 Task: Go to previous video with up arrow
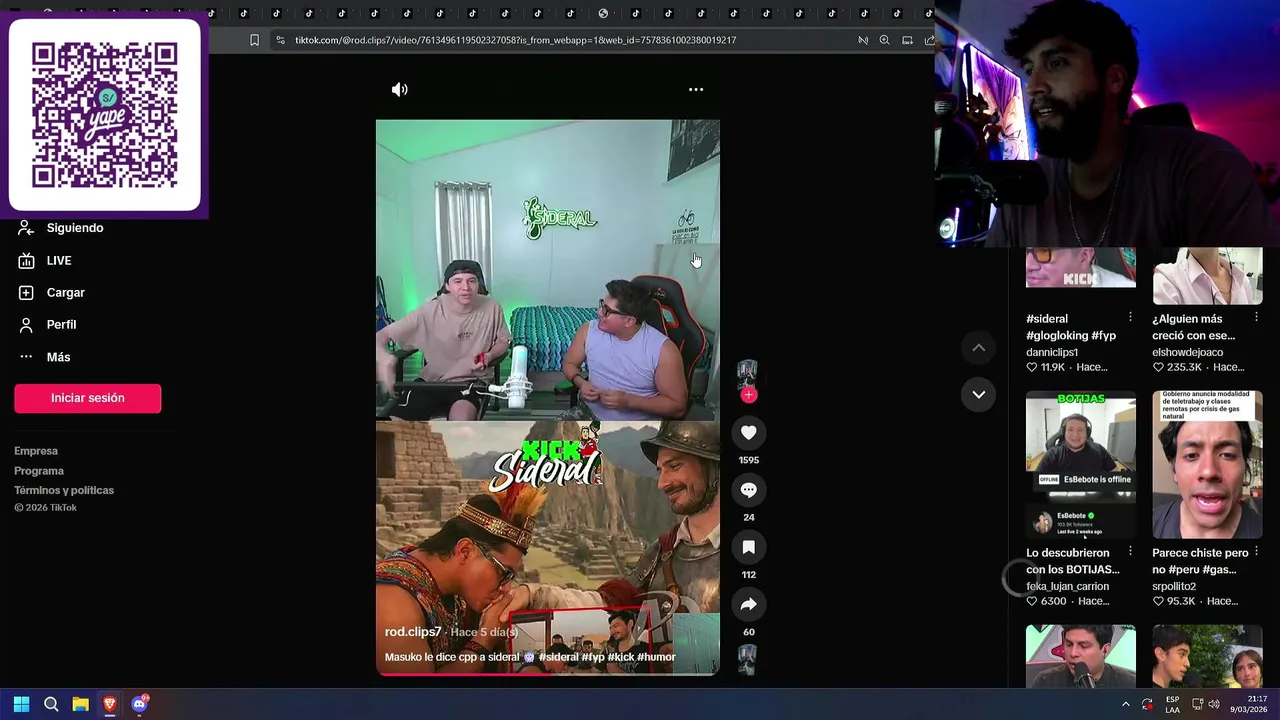click(x=979, y=348)
